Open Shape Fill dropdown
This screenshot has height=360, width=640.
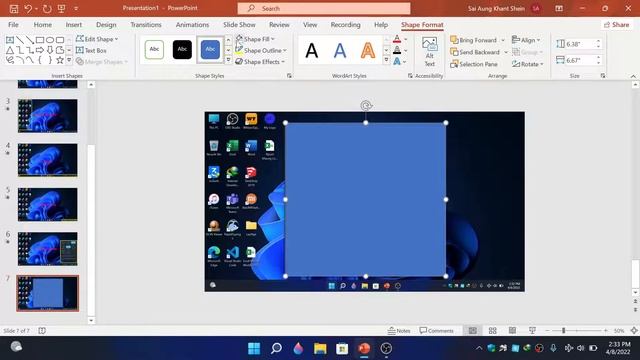[x=255, y=39]
